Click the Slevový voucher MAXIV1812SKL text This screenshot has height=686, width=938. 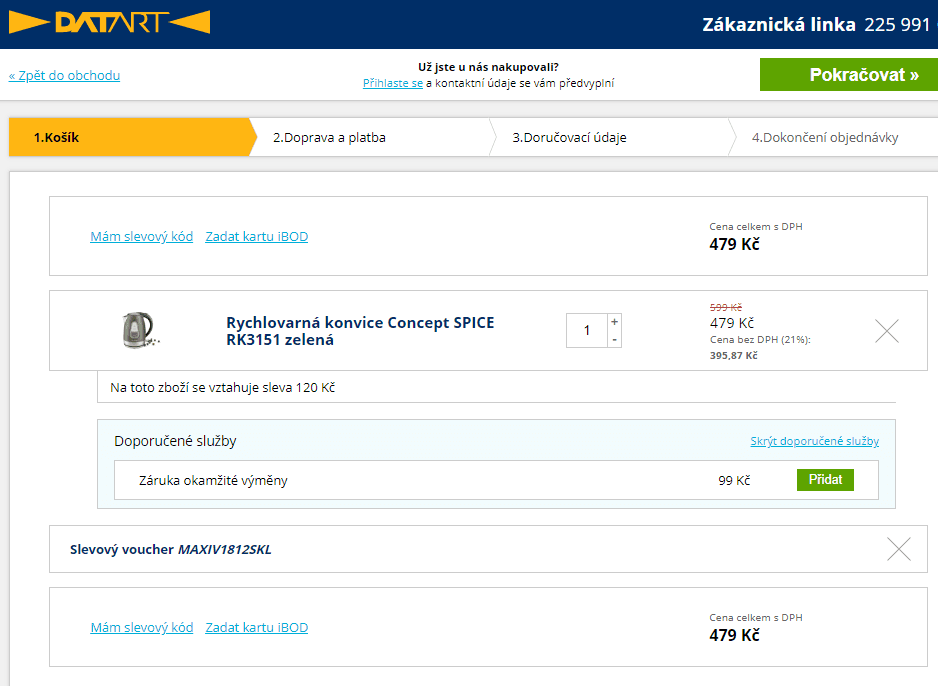click(x=170, y=550)
